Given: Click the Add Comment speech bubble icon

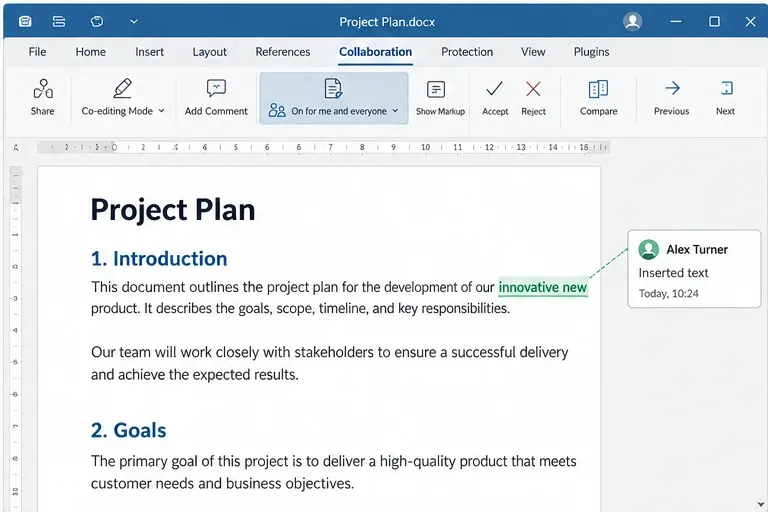Looking at the screenshot, I should [x=216, y=88].
